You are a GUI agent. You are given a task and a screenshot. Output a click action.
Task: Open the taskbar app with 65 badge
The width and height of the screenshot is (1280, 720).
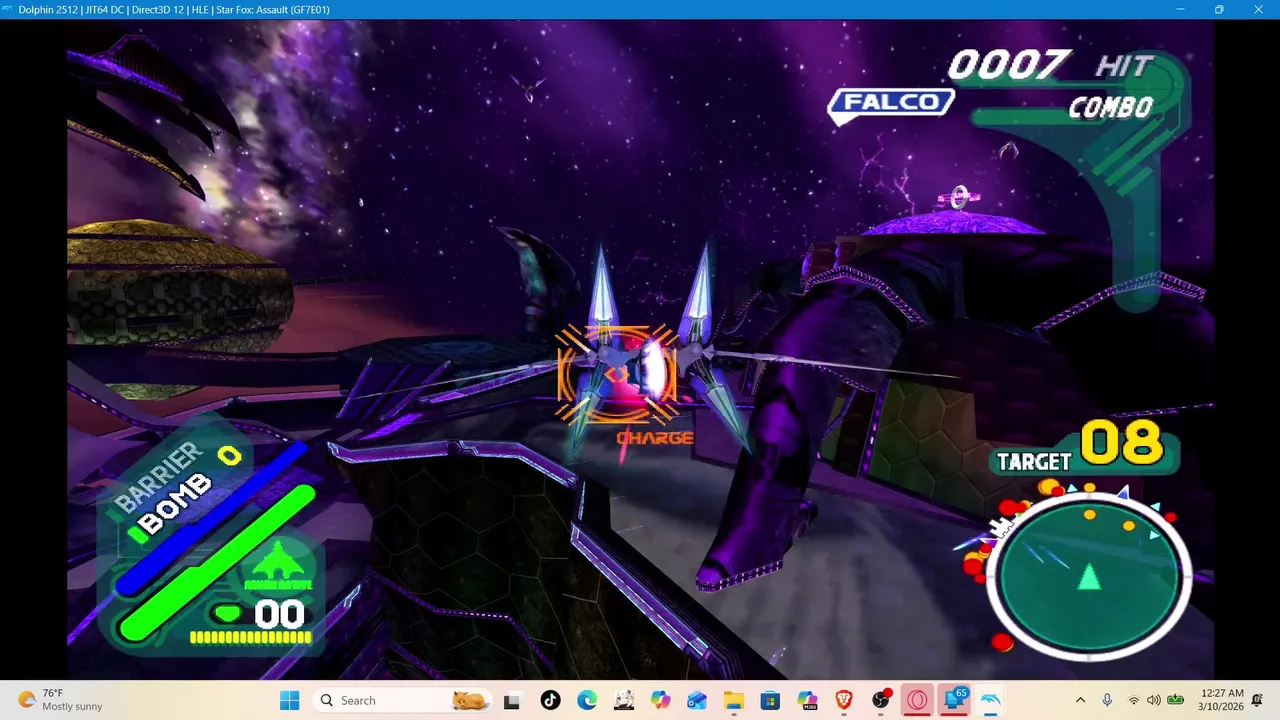(954, 700)
